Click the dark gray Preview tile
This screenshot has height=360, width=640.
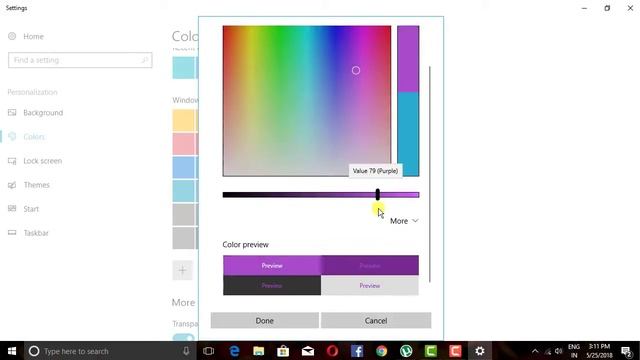(272, 285)
